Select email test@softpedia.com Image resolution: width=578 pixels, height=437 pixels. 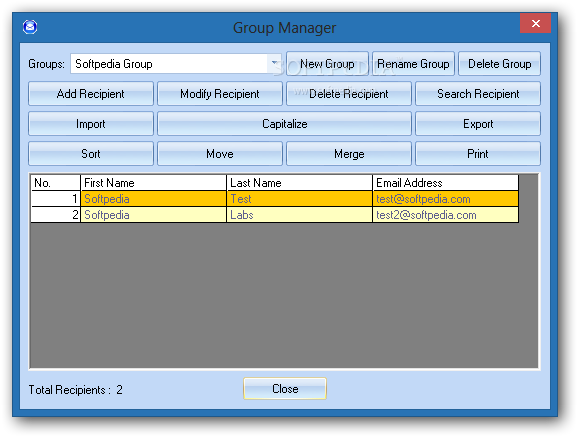pyautogui.click(x=446, y=199)
